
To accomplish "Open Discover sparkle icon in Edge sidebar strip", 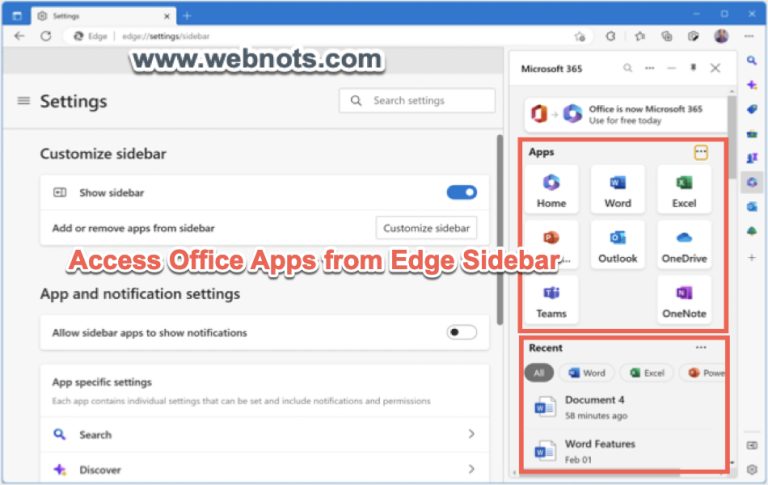I will point(752,85).
